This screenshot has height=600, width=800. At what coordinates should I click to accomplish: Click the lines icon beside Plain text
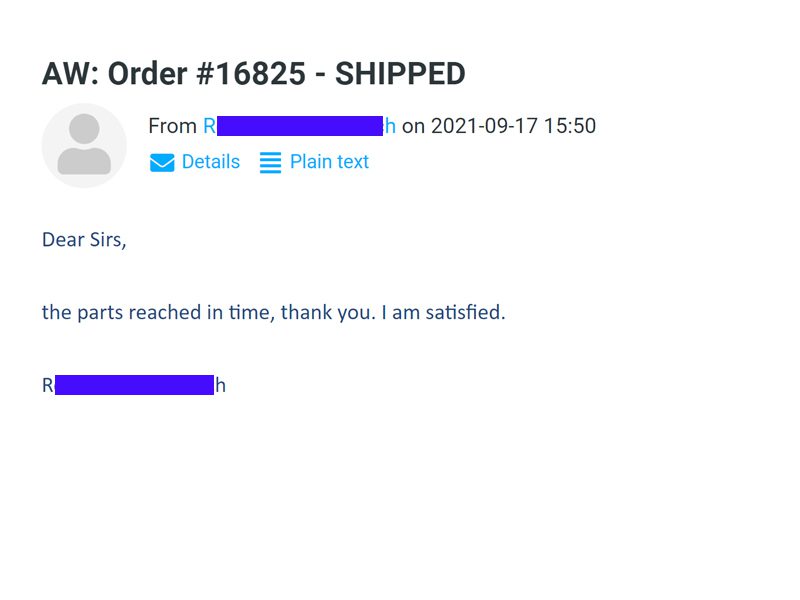tap(270, 163)
